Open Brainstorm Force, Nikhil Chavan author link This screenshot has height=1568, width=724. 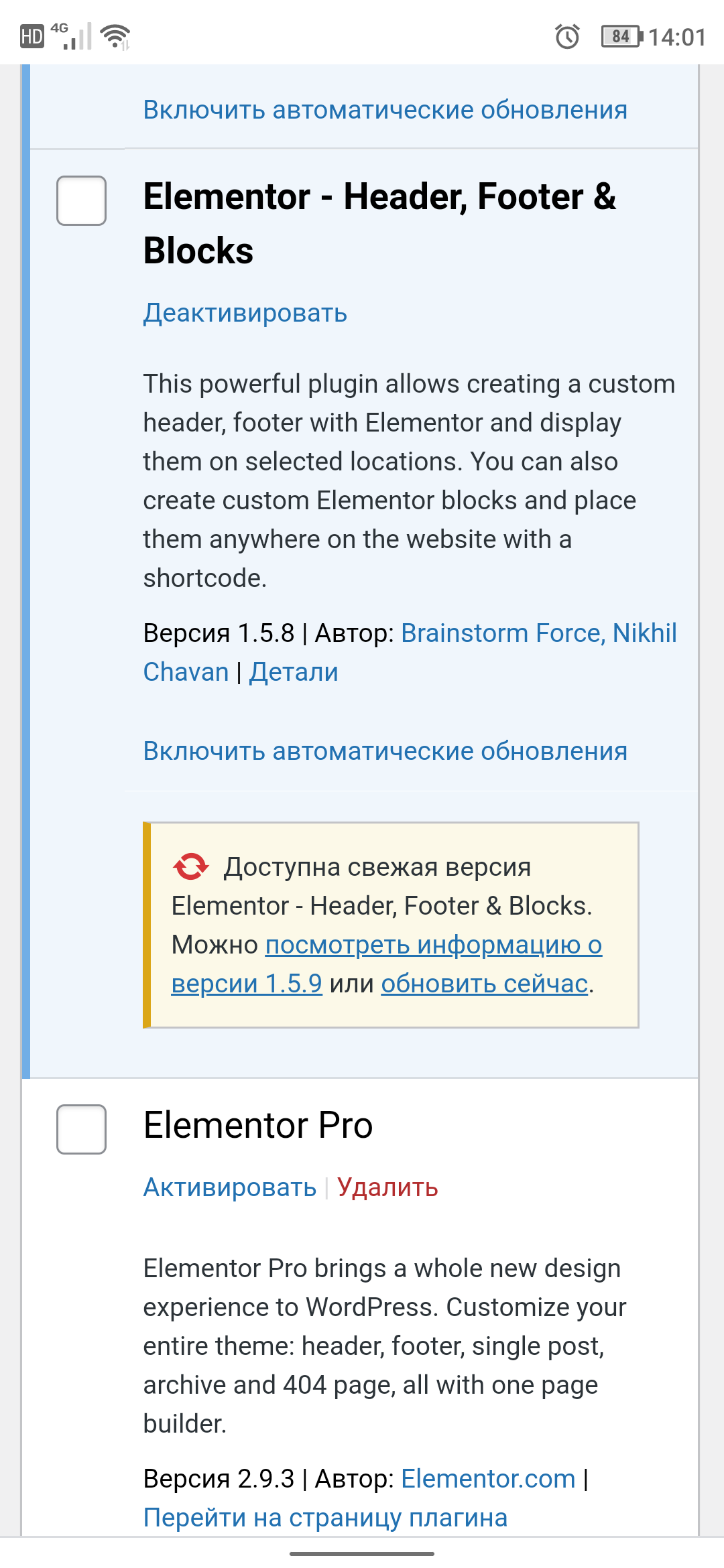(x=410, y=652)
